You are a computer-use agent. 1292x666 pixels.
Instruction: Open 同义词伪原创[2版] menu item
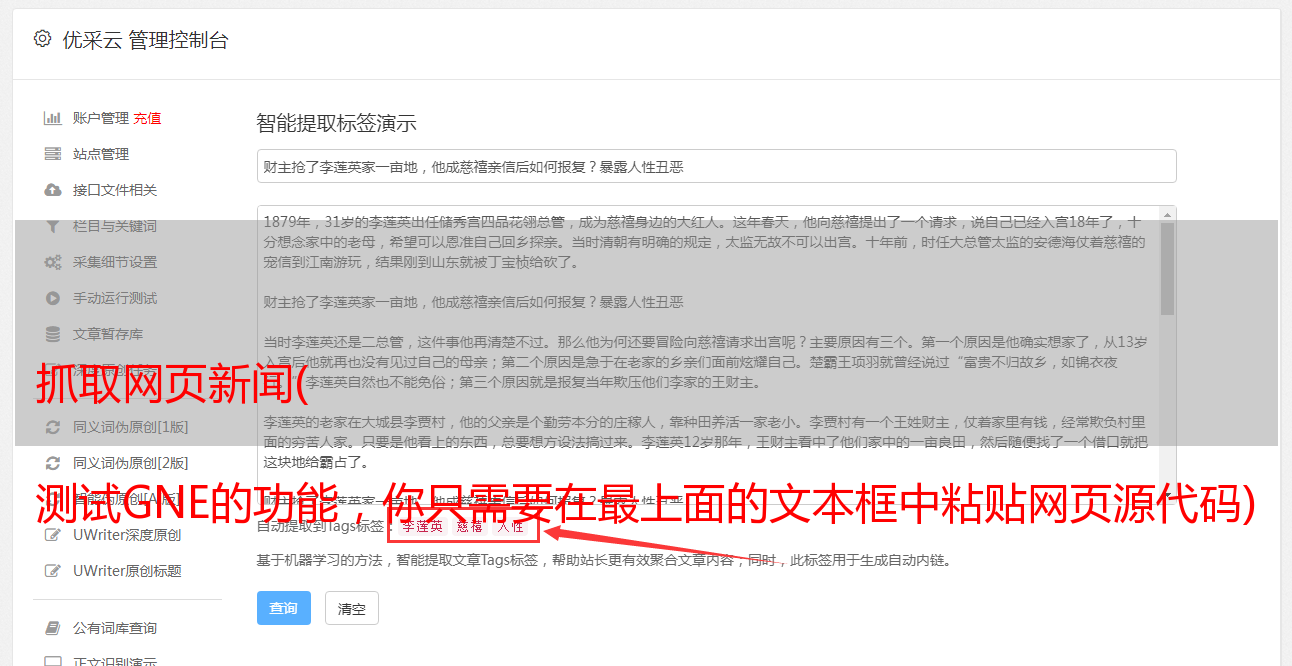click(118, 463)
